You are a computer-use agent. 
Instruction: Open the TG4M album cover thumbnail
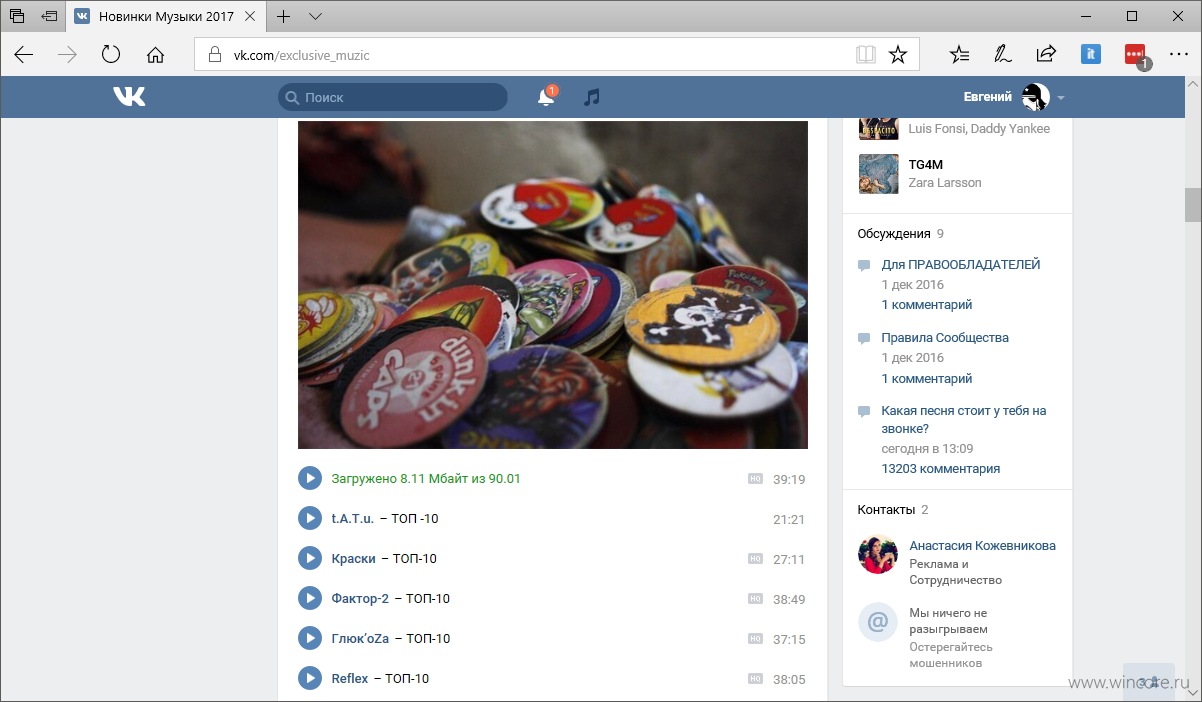tap(878, 174)
